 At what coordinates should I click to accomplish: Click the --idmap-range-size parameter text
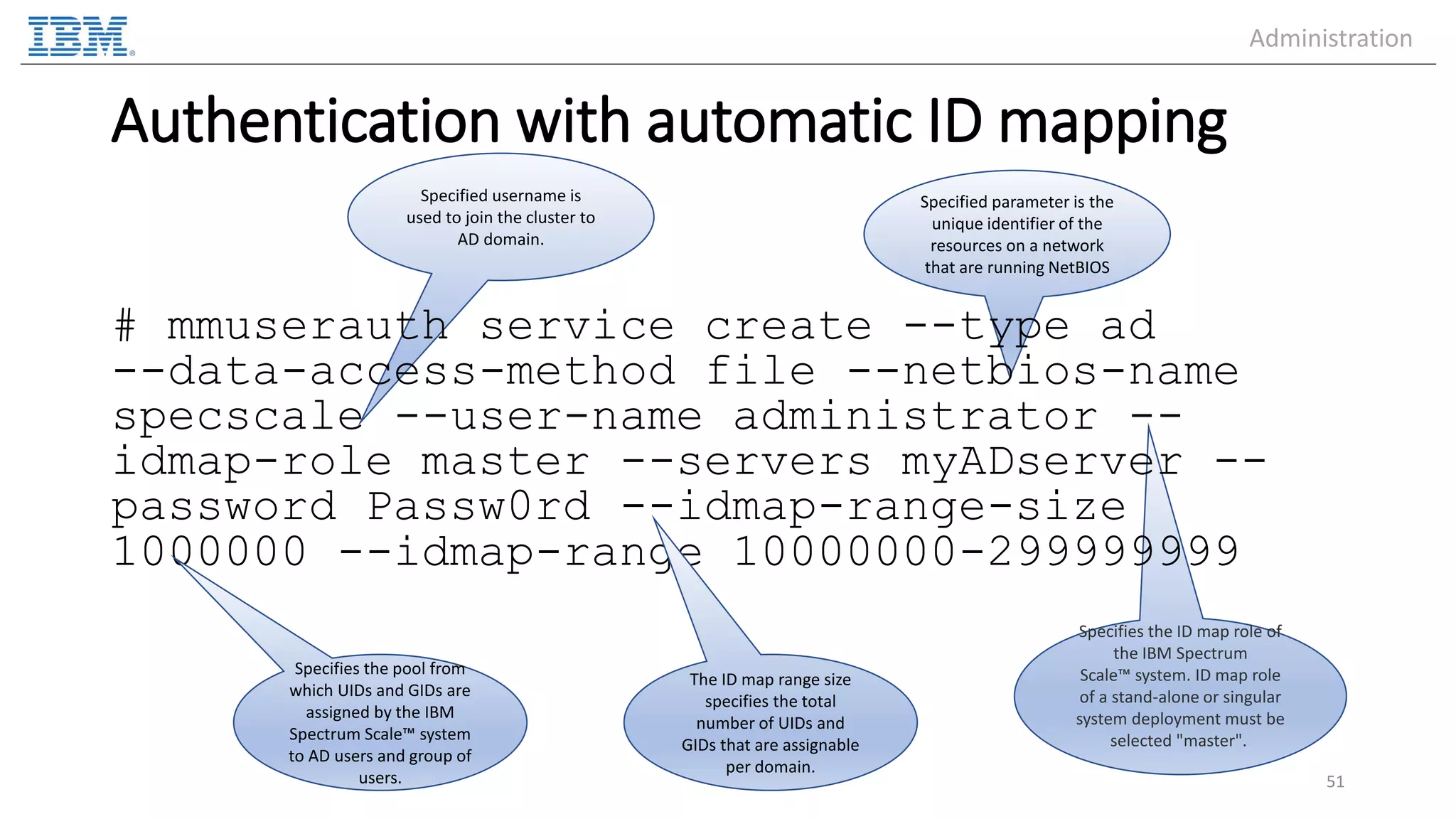tap(874, 507)
